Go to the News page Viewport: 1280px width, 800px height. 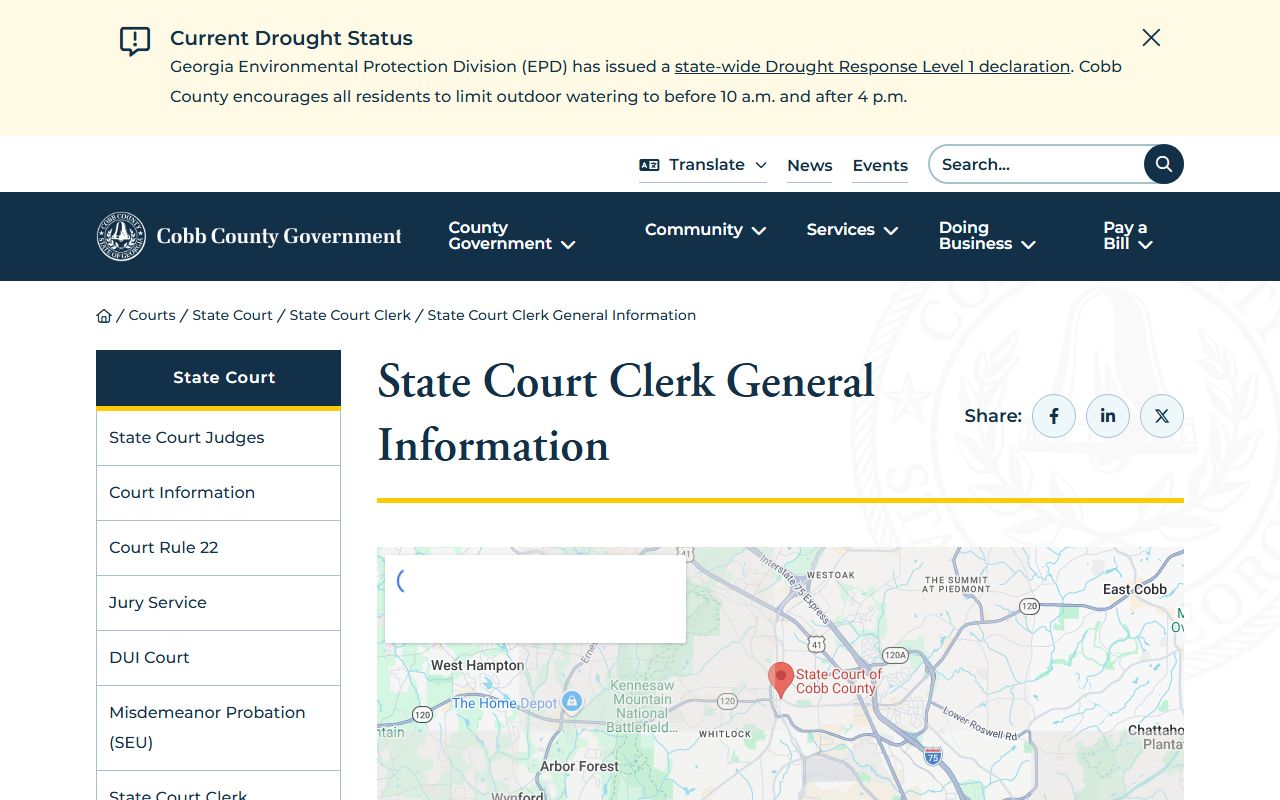[810, 166]
